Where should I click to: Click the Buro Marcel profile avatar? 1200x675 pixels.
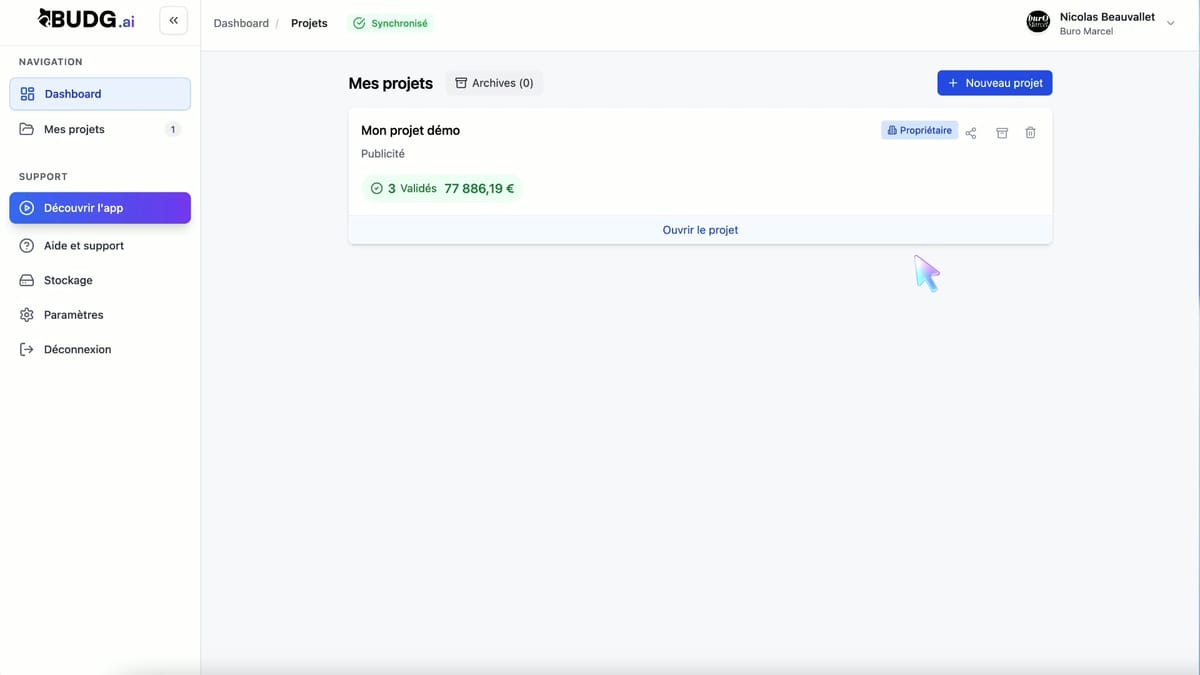pos(1038,22)
